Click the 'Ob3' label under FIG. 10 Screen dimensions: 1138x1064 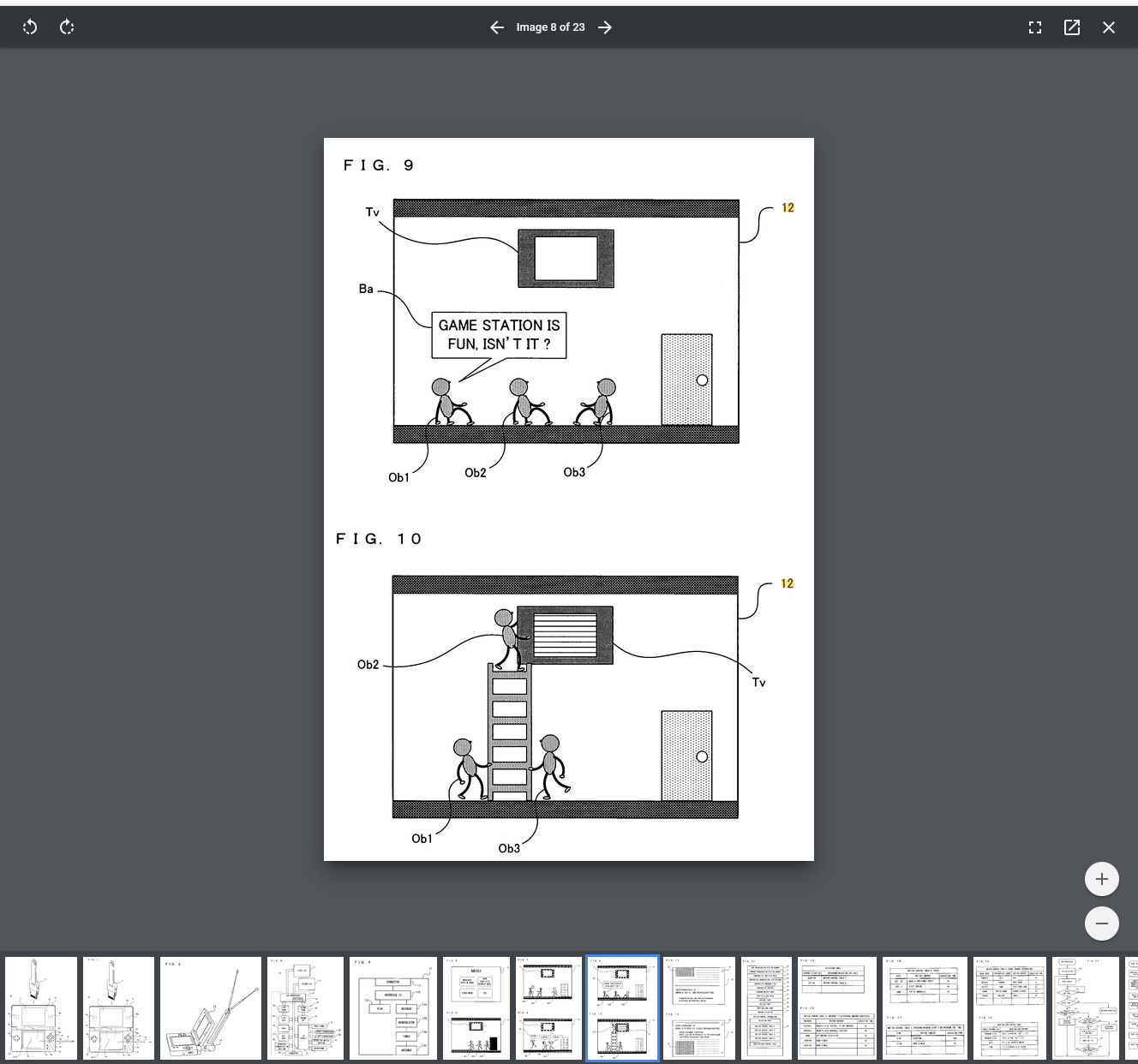509,848
